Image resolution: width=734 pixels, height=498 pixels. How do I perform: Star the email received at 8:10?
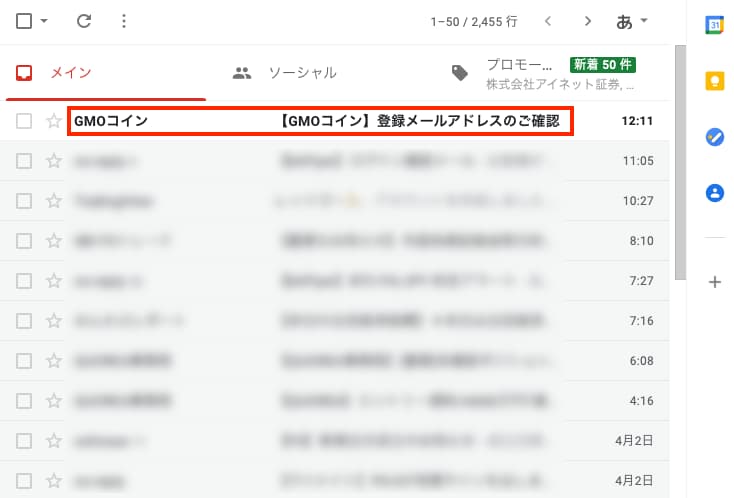click(54, 241)
